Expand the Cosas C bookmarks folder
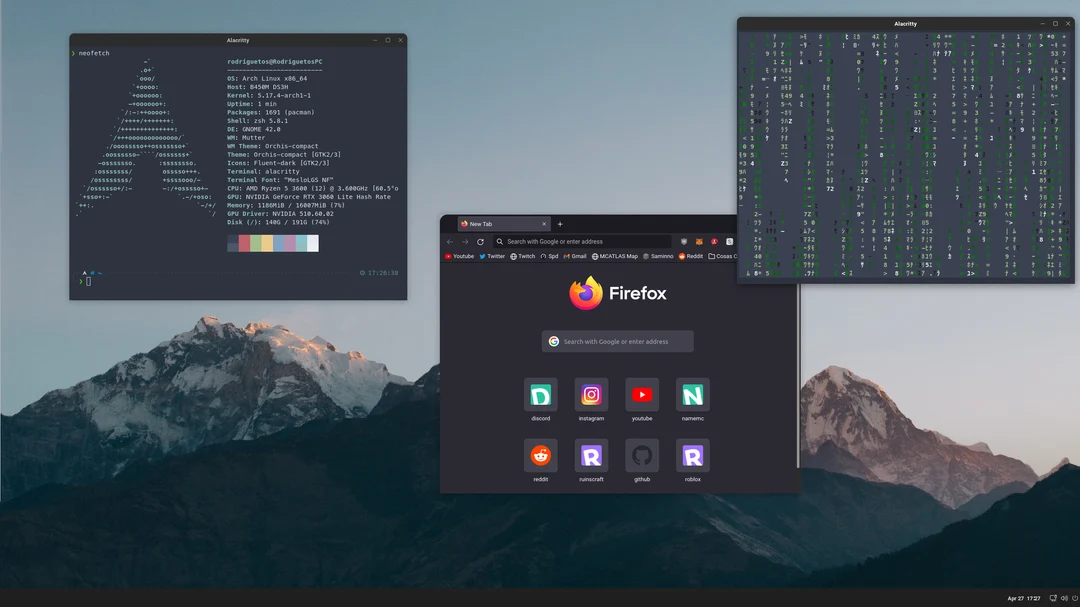The width and height of the screenshot is (1080, 607). click(x=725, y=256)
